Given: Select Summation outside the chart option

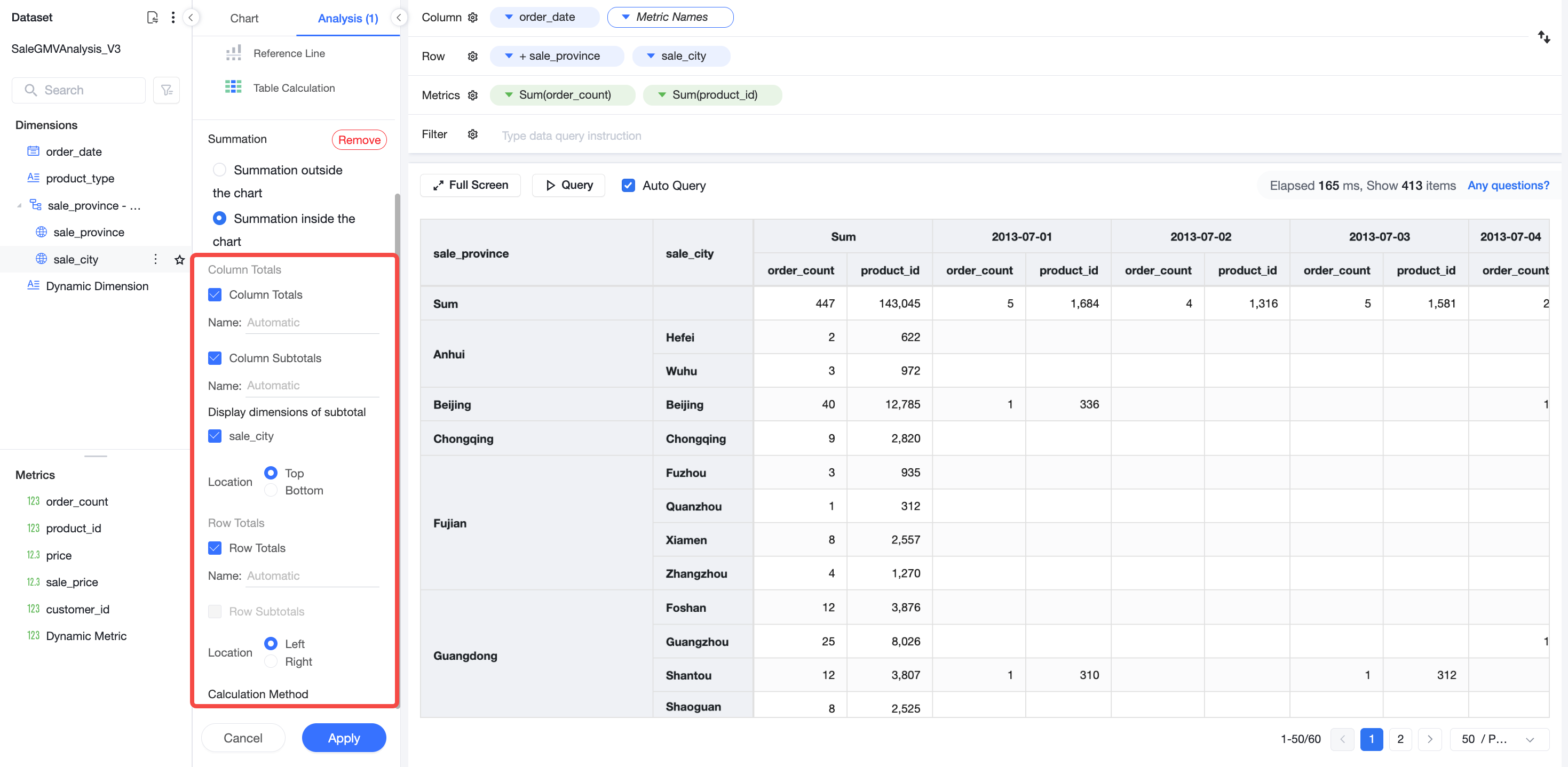Looking at the screenshot, I should (x=220, y=170).
